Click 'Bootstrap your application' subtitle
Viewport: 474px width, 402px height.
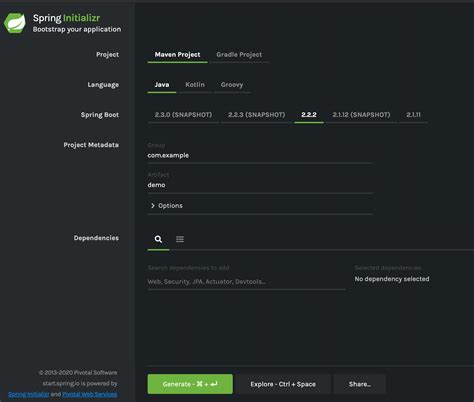(77, 30)
